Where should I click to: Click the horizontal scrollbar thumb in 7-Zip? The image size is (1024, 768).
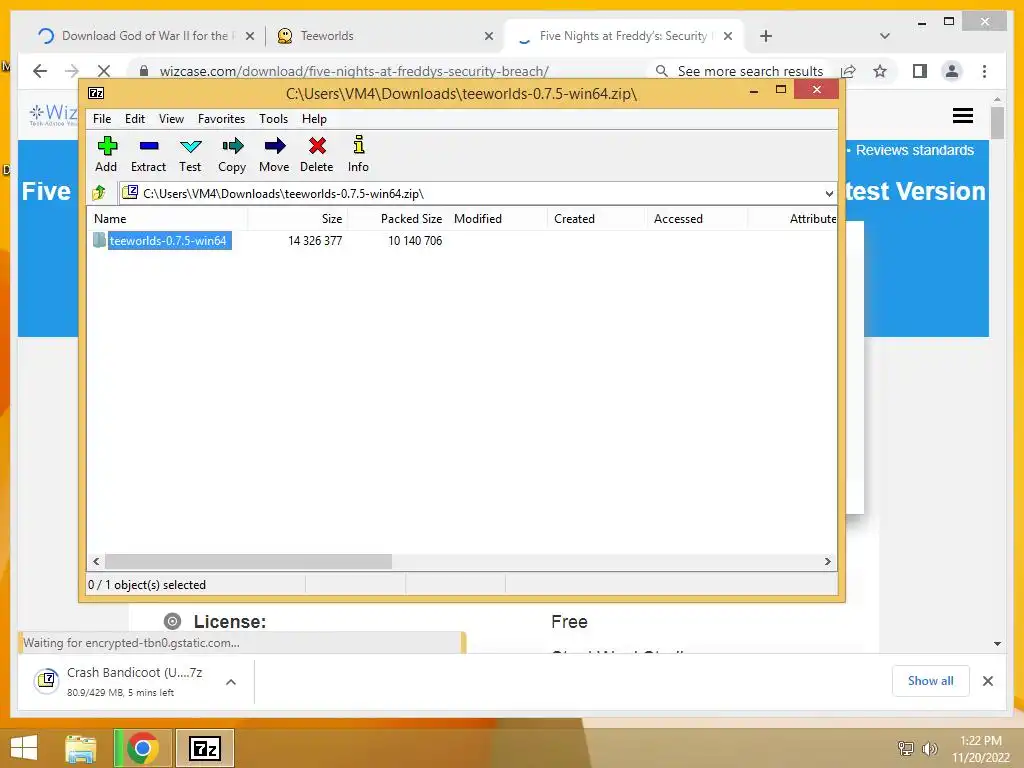(248, 562)
